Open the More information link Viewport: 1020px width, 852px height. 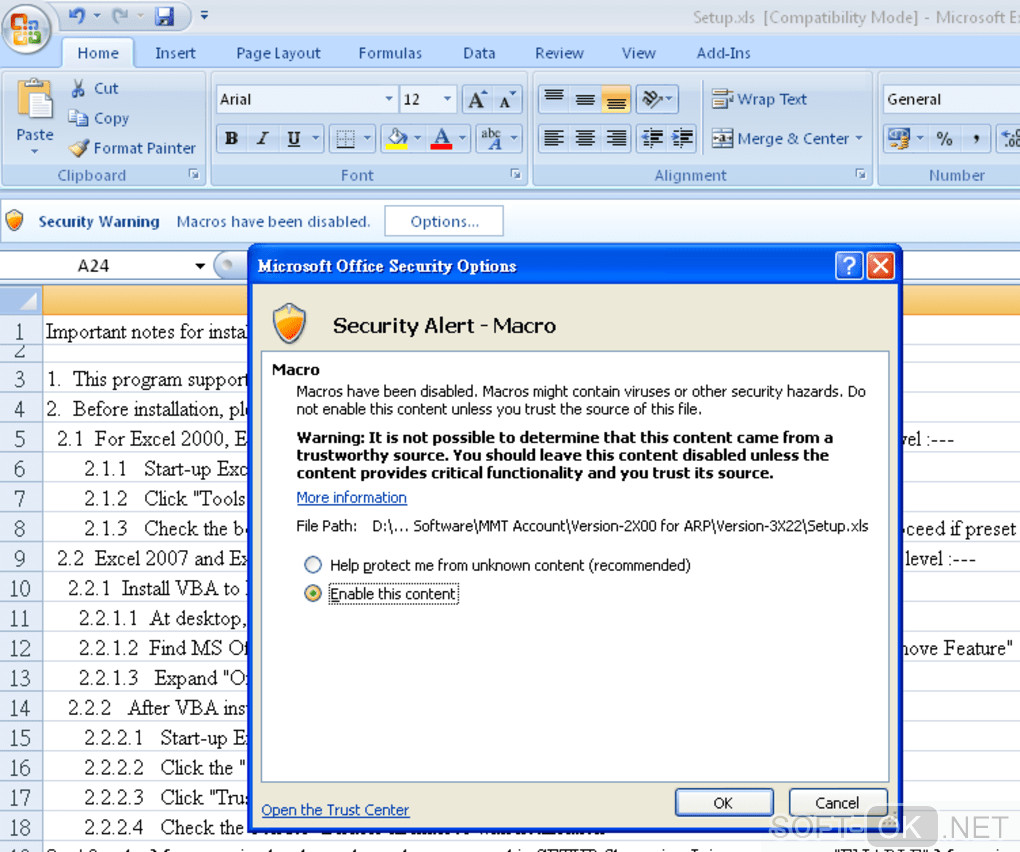(x=351, y=498)
